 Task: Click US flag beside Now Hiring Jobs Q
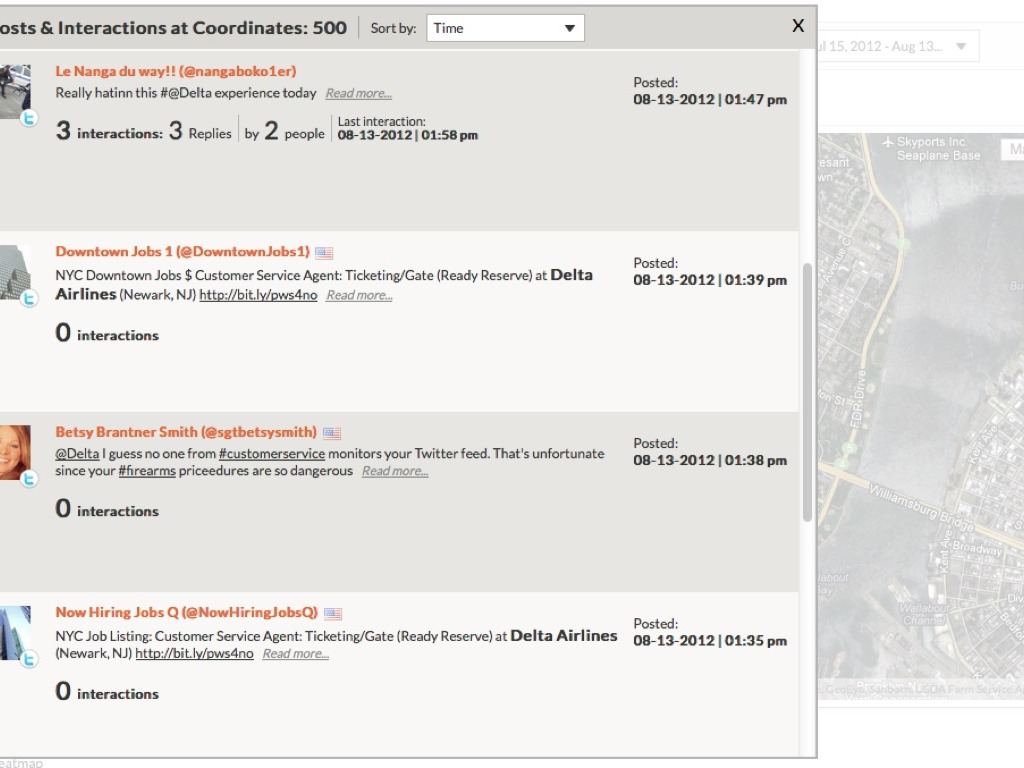click(333, 613)
